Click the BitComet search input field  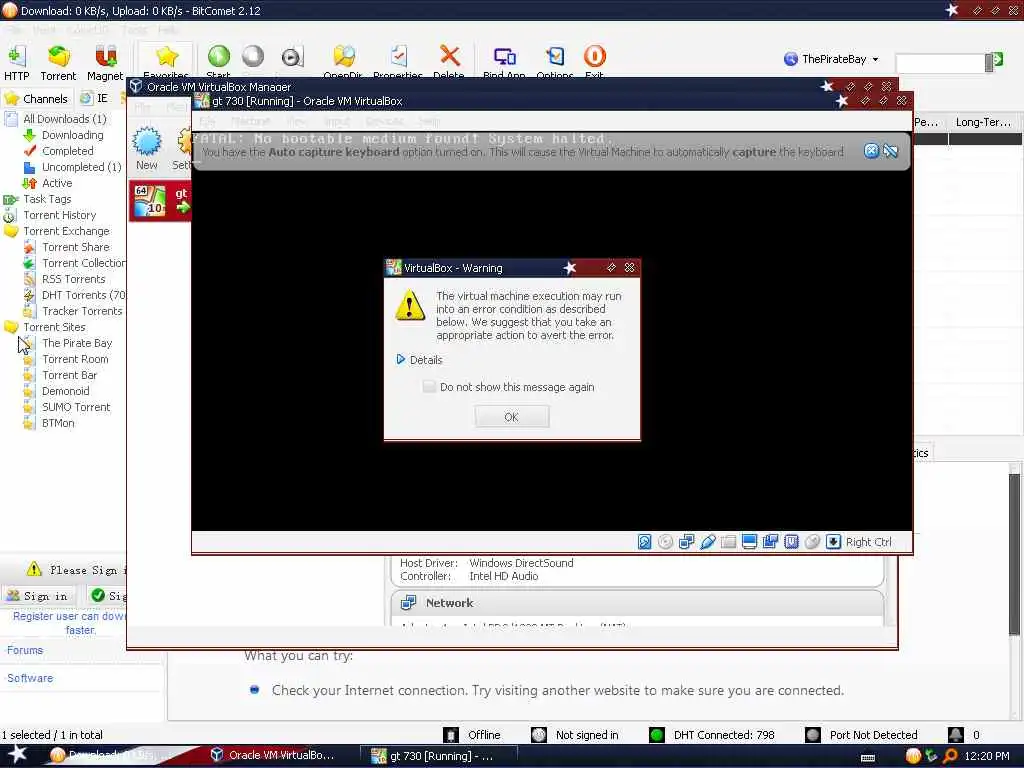click(x=940, y=63)
